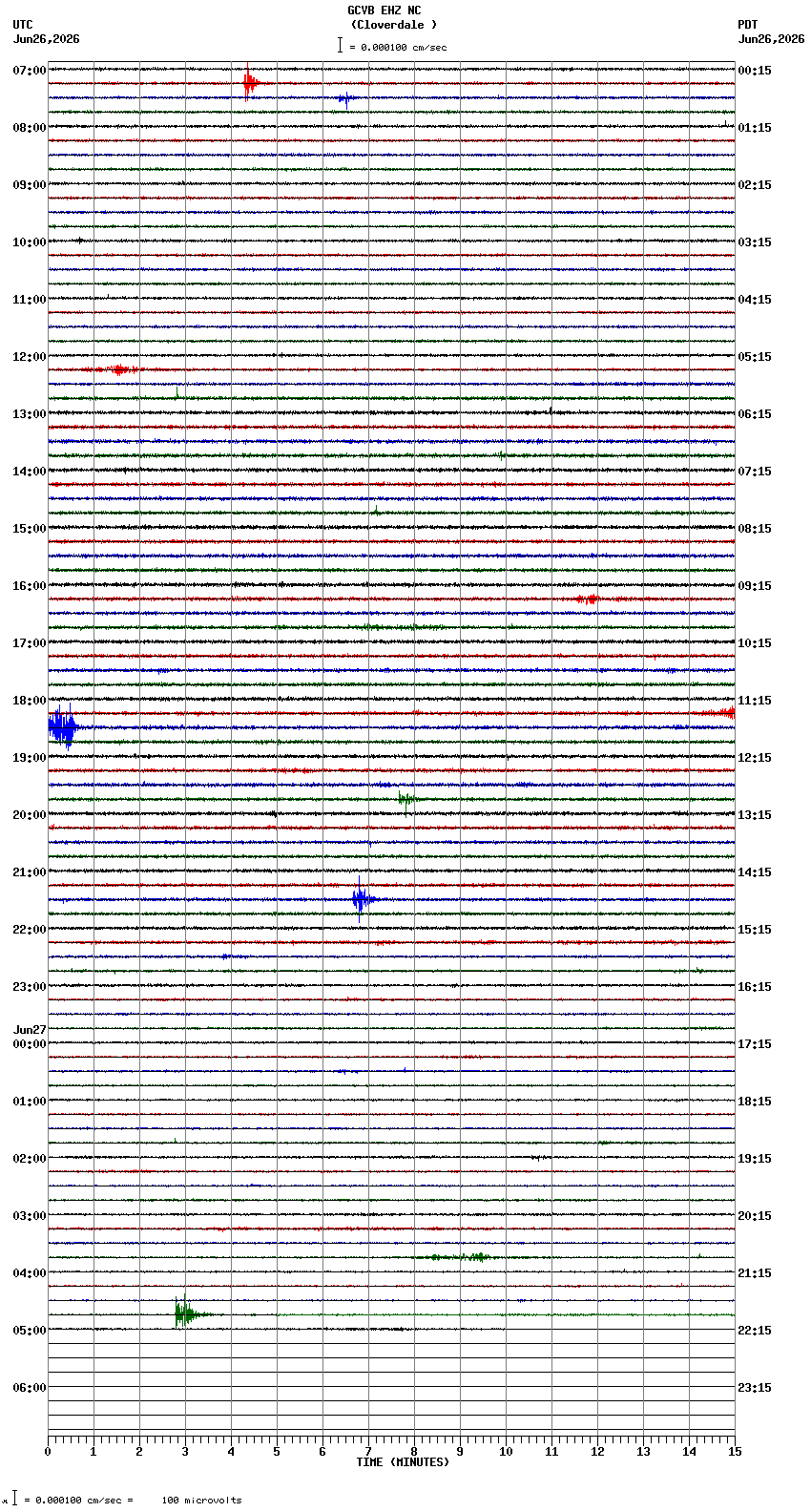
Task: Click the '23:15' PDT time label
Action: (755, 1388)
